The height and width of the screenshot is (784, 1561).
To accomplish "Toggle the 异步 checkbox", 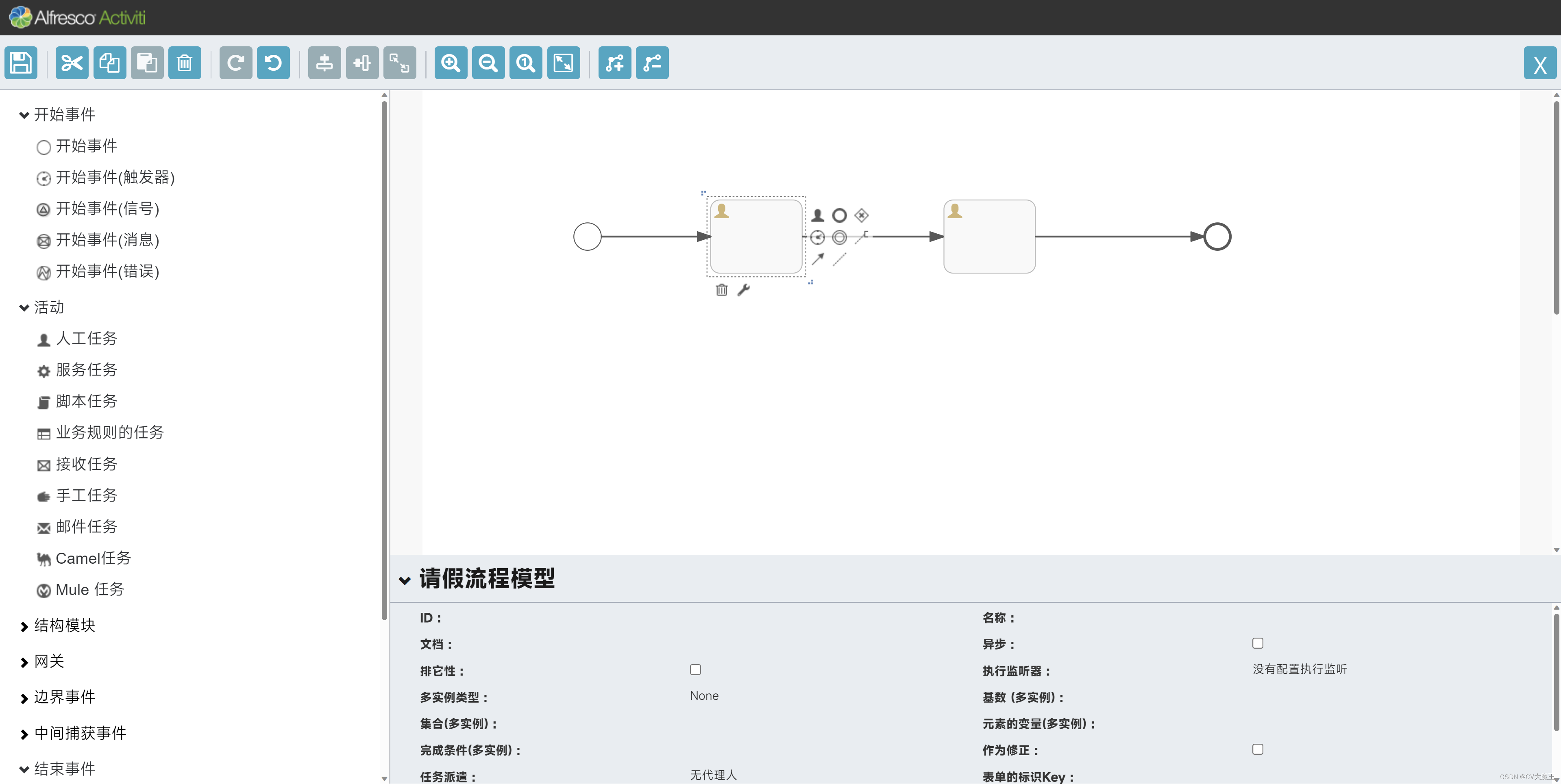I will (x=1257, y=643).
